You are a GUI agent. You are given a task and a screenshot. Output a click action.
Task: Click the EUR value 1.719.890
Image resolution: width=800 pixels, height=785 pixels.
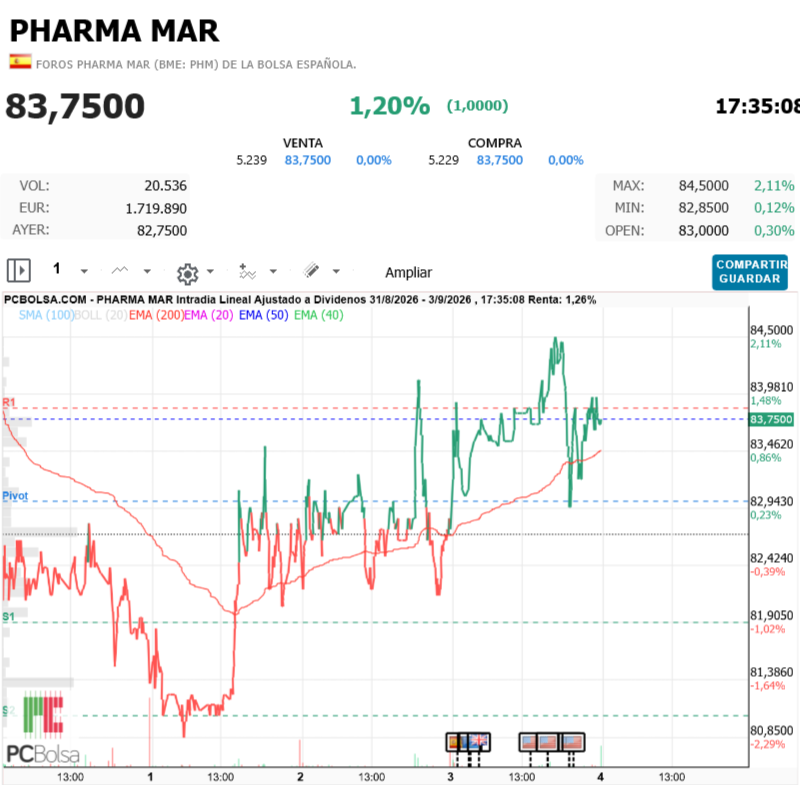[x=156, y=208]
